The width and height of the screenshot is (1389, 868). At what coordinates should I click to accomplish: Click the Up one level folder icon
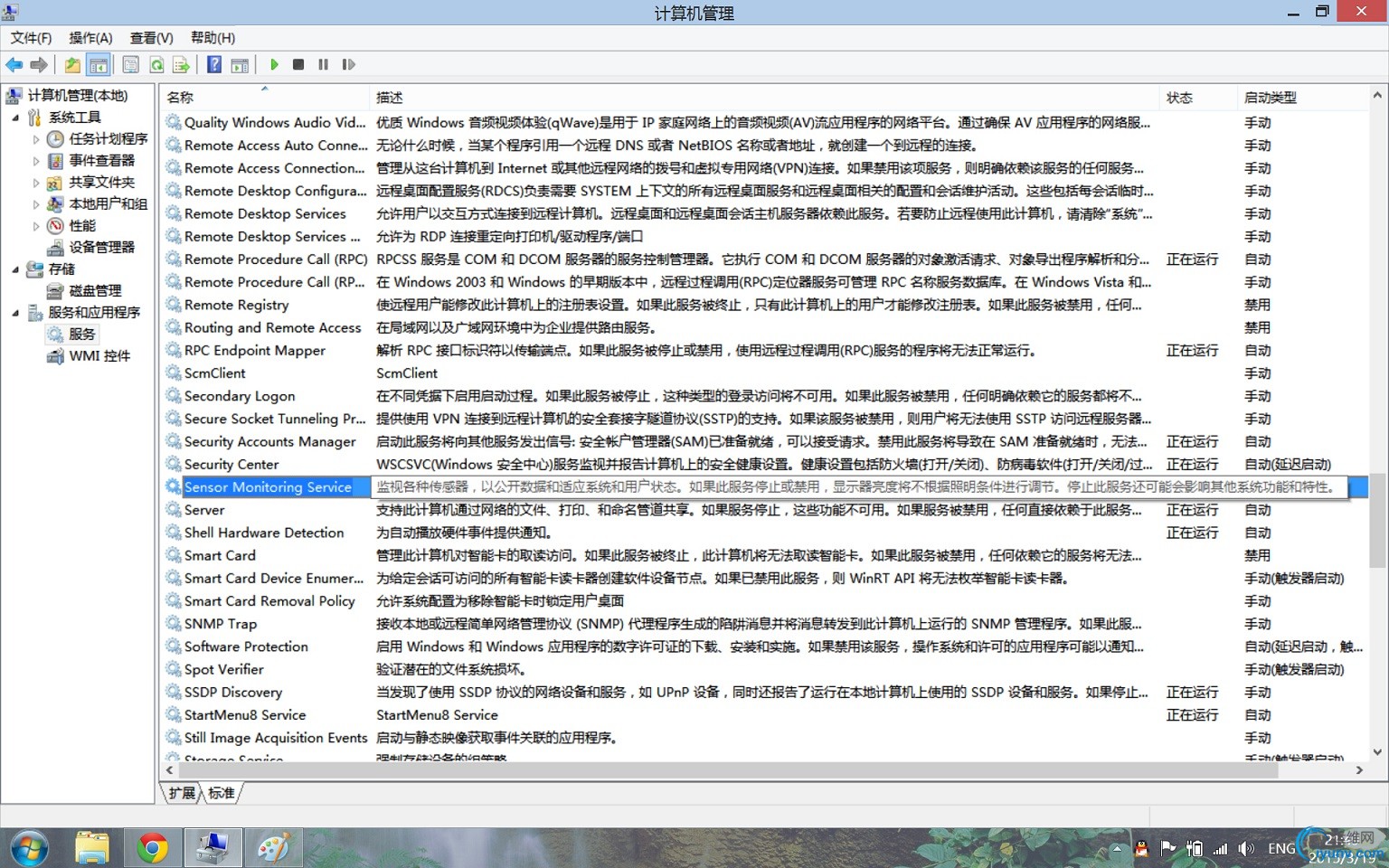pyautogui.click(x=72, y=65)
